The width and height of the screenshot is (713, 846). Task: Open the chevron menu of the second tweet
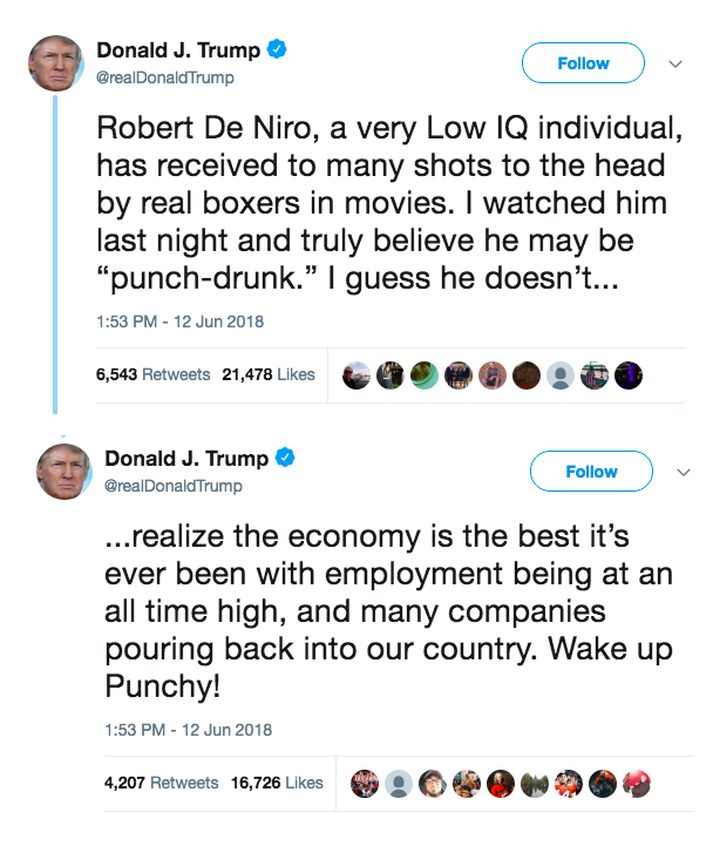pyautogui.click(x=683, y=472)
